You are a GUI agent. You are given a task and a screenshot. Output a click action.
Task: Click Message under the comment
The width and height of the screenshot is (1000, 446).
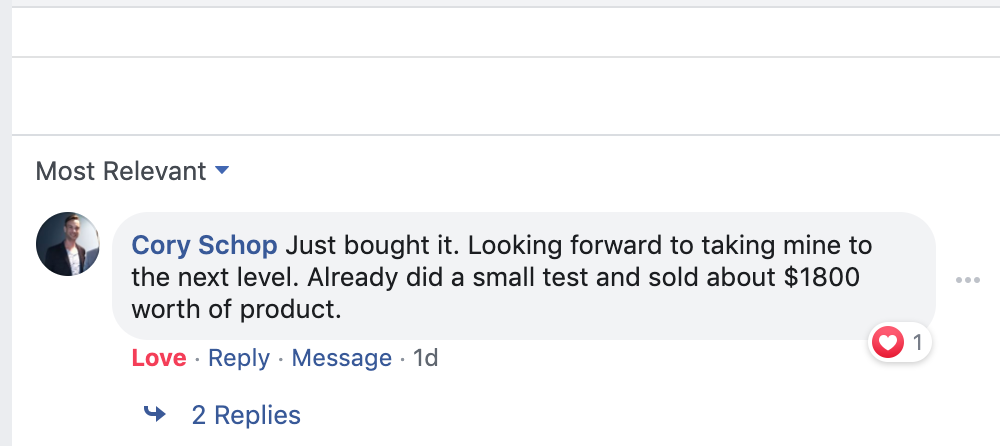coord(341,358)
